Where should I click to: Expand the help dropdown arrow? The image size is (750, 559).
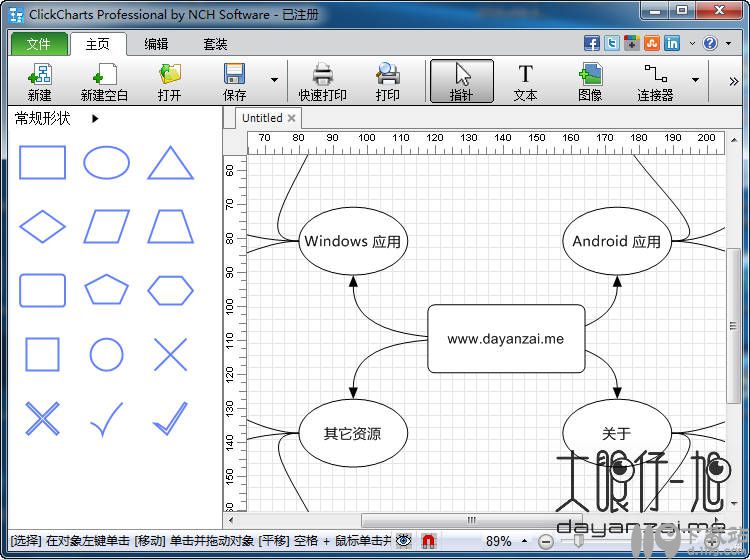coord(728,44)
